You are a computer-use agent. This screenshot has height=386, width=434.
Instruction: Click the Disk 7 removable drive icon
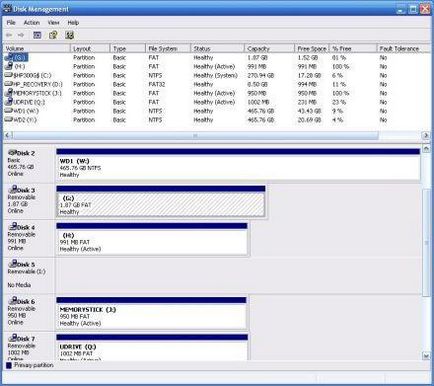click(13, 338)
